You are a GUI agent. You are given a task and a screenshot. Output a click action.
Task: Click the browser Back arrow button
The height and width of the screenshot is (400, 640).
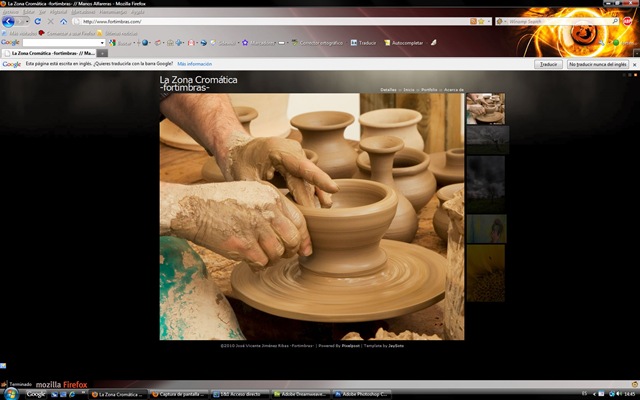[x=8, y=22]
